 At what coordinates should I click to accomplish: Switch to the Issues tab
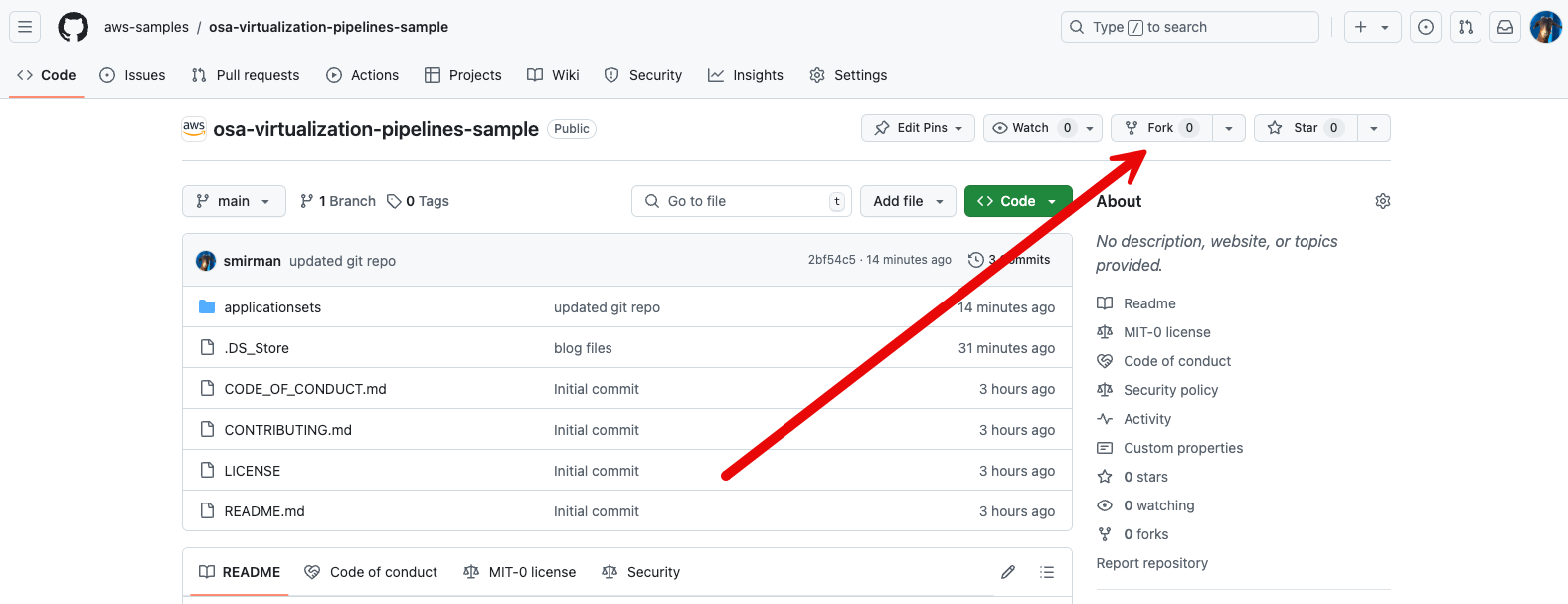[132, 75]
